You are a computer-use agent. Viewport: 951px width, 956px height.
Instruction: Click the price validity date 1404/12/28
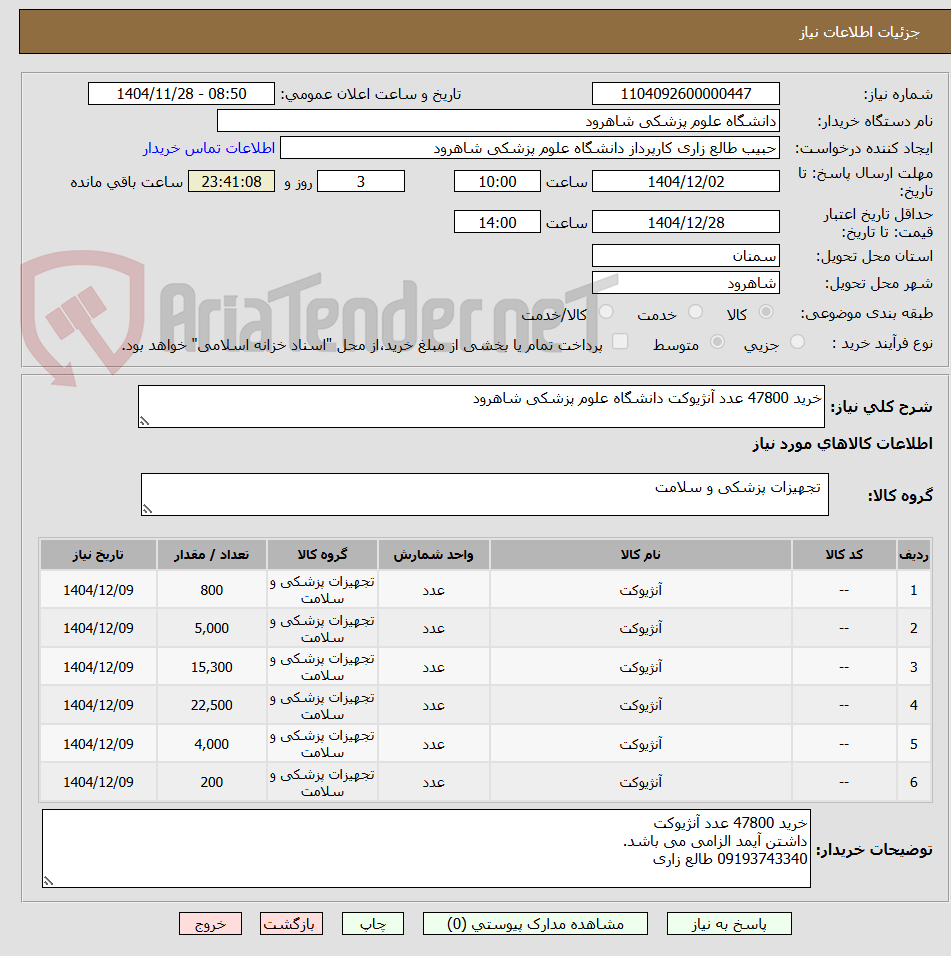(686, 223)
